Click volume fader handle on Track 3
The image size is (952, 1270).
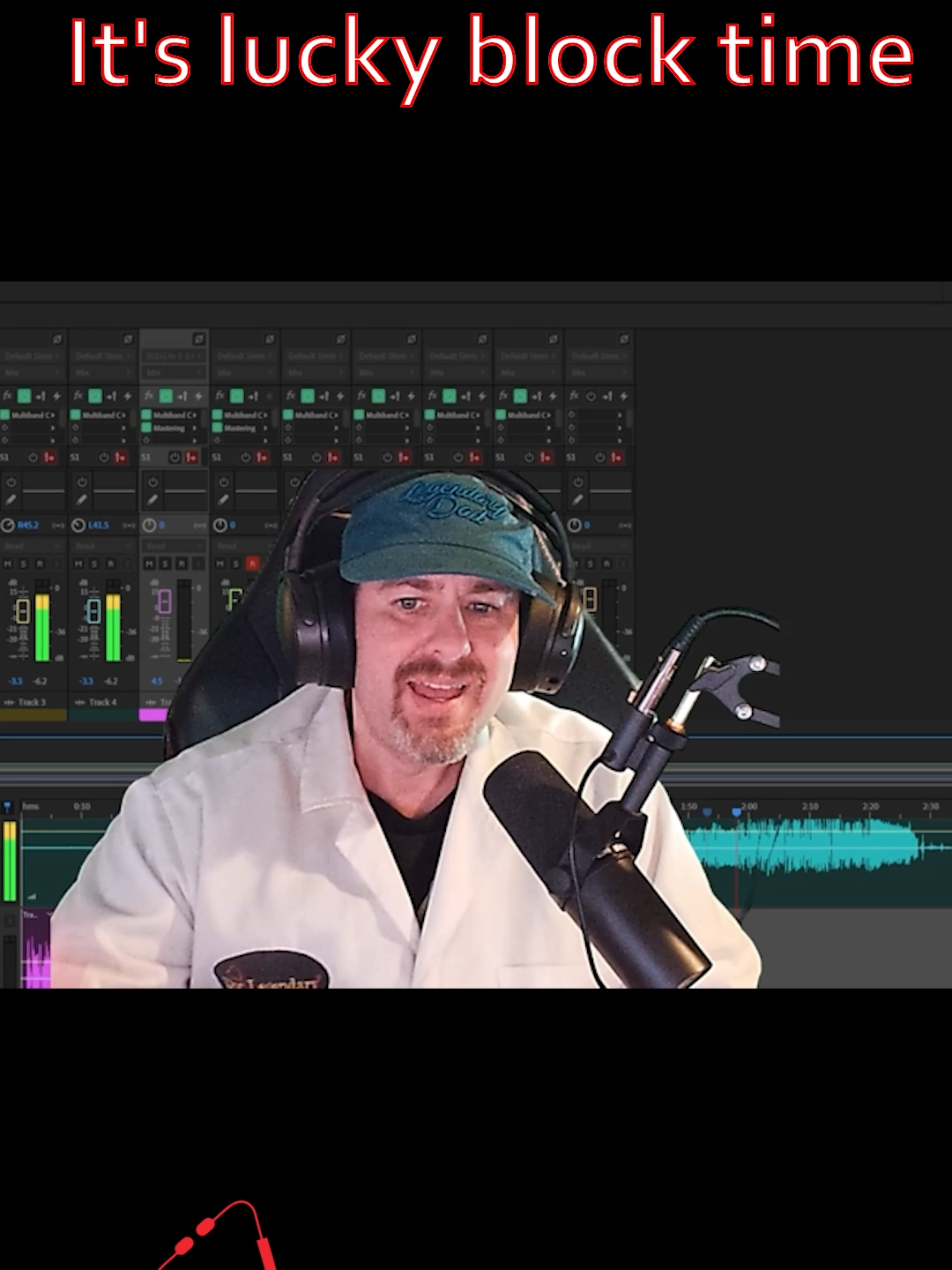[23, 609]
